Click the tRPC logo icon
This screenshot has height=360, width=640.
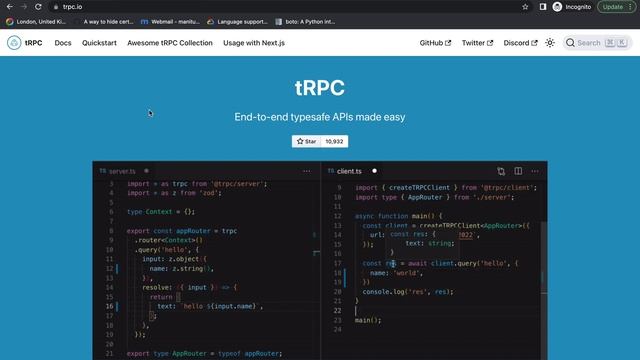click(14, 43)
